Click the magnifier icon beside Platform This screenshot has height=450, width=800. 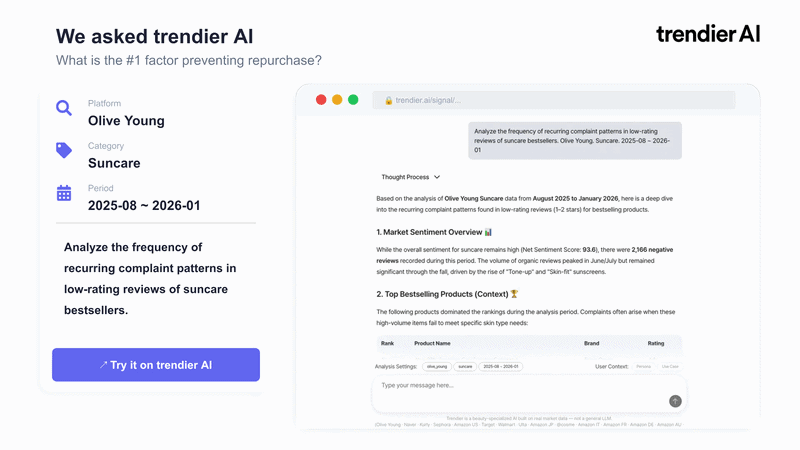pyautogui.click(x=64, y=108)
